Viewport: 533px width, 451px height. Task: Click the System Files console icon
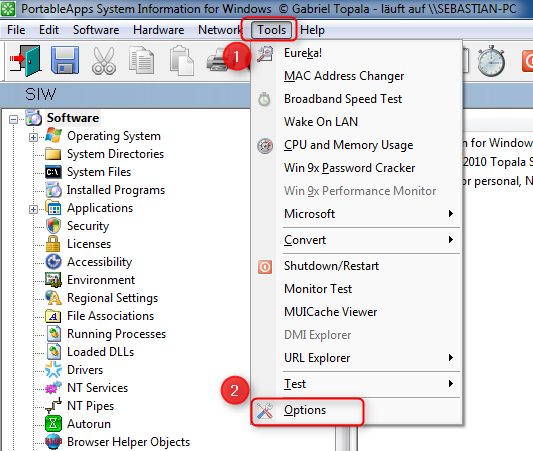click(53, 172)
